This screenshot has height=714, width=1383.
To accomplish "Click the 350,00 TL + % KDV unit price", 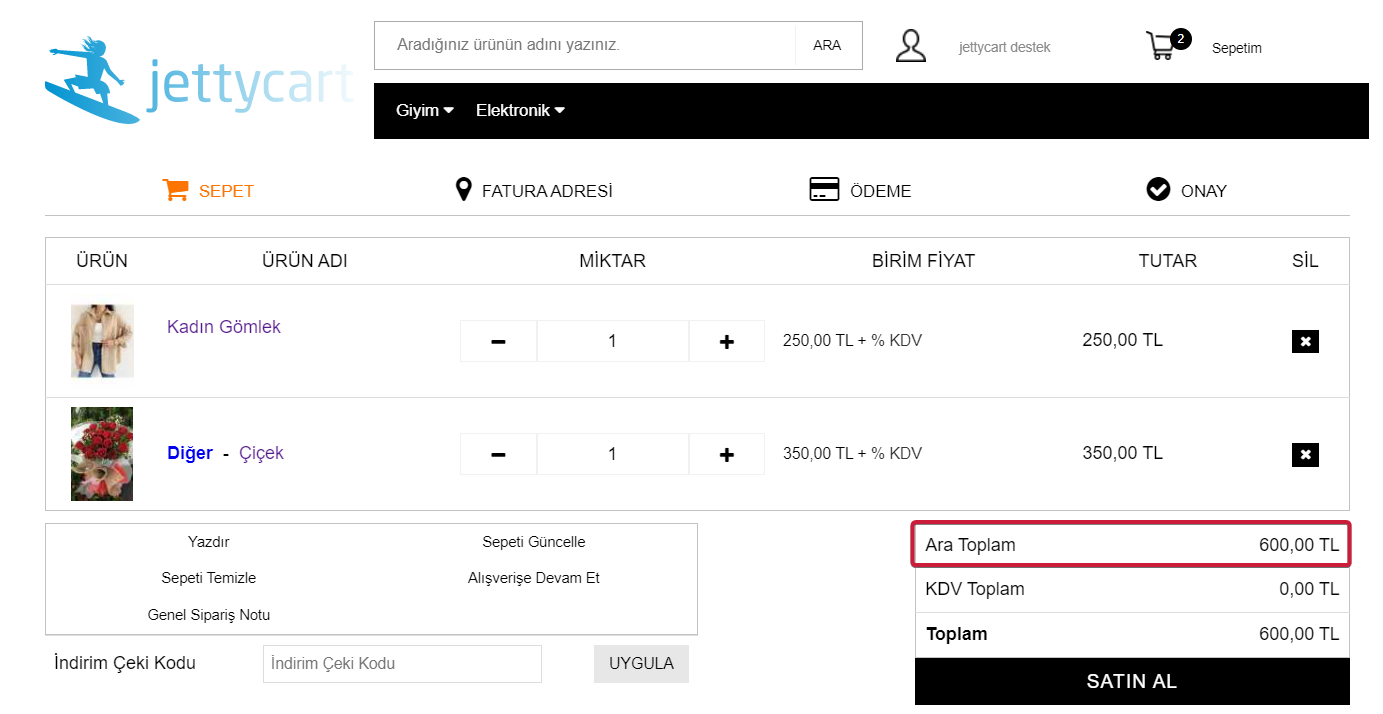I will coord(852,454).
